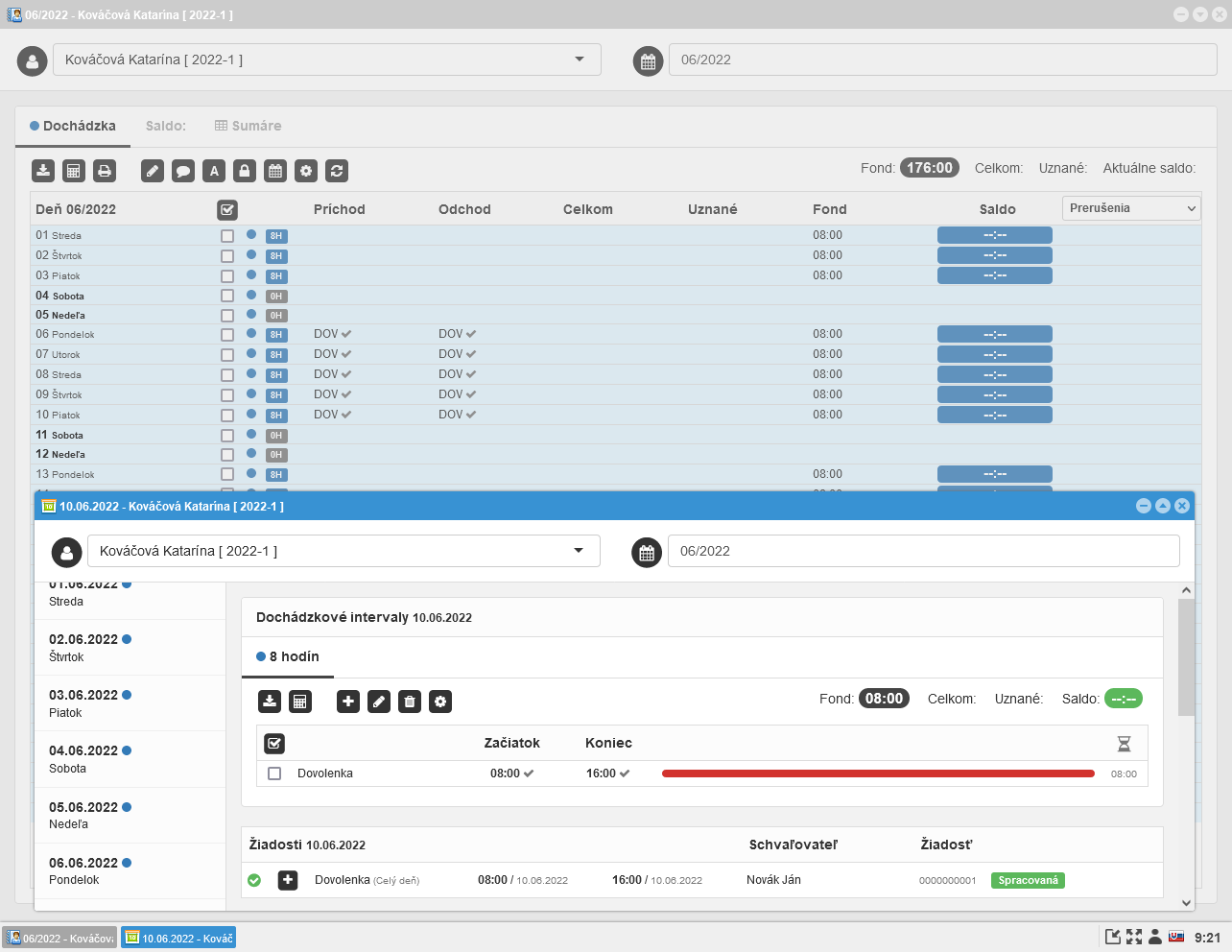Toggle the select-all checkbox in Deň header
Image resolution: width=1232 pixels, height=952 pixels.
227,209
